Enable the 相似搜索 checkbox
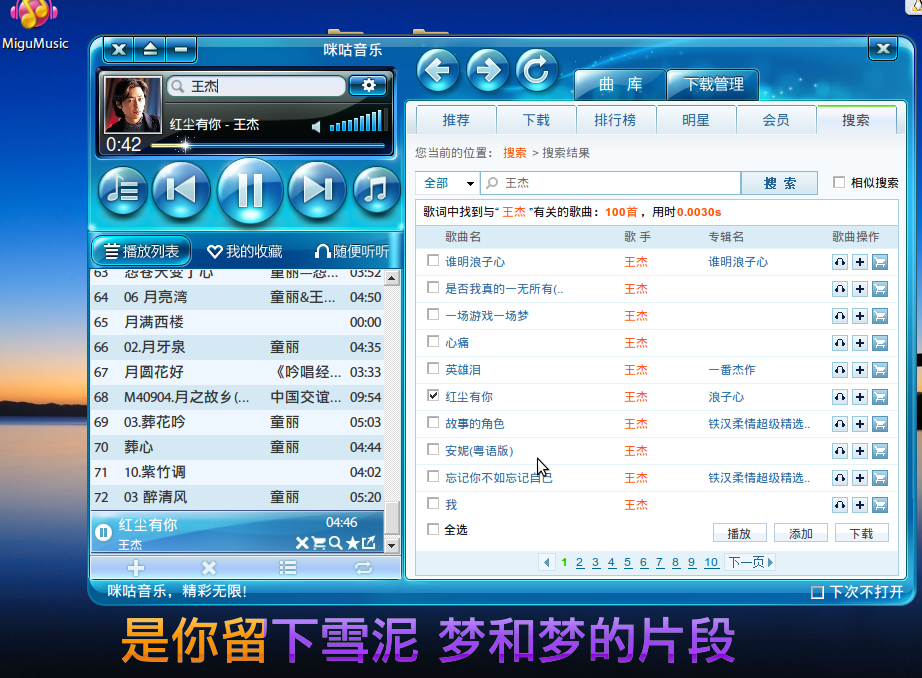This screenshot has width=922, height=678. pyautogui.click(x=839, y=182)
